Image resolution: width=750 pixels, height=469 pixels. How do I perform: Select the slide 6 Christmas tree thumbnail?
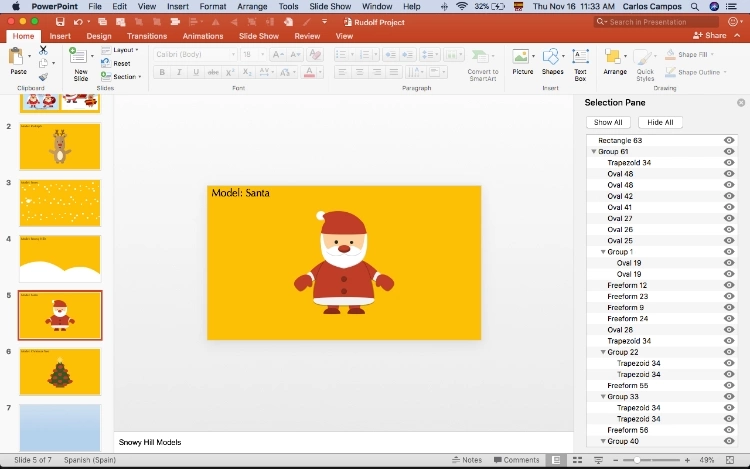click(60, 372)
